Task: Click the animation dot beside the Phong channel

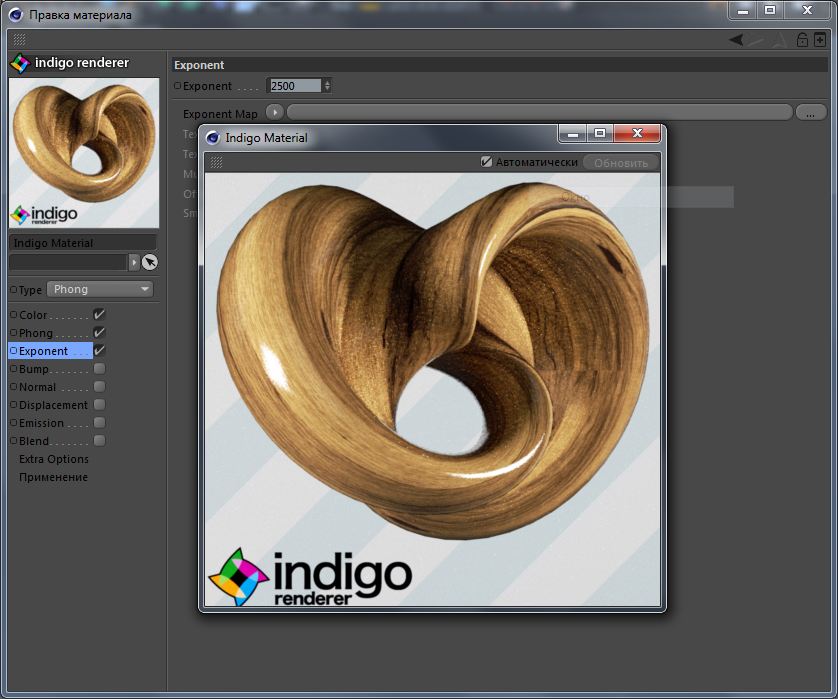Action: (x=14, y=332)
